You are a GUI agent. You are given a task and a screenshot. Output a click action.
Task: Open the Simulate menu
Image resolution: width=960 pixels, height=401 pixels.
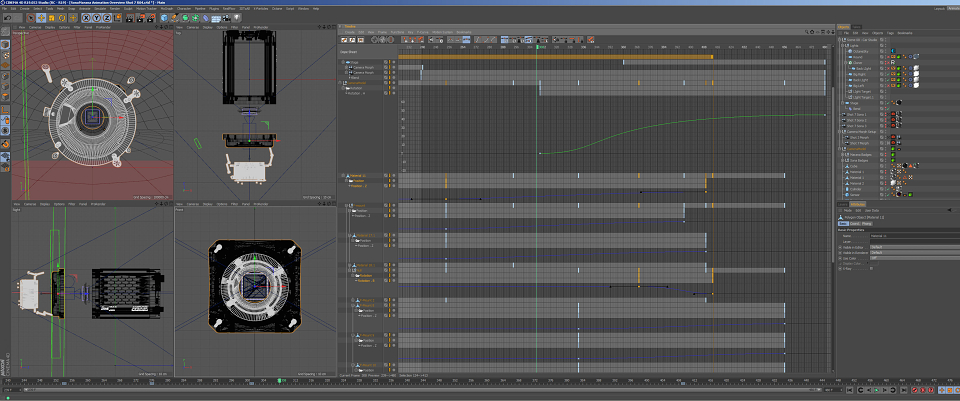click(x=98, y=9)
